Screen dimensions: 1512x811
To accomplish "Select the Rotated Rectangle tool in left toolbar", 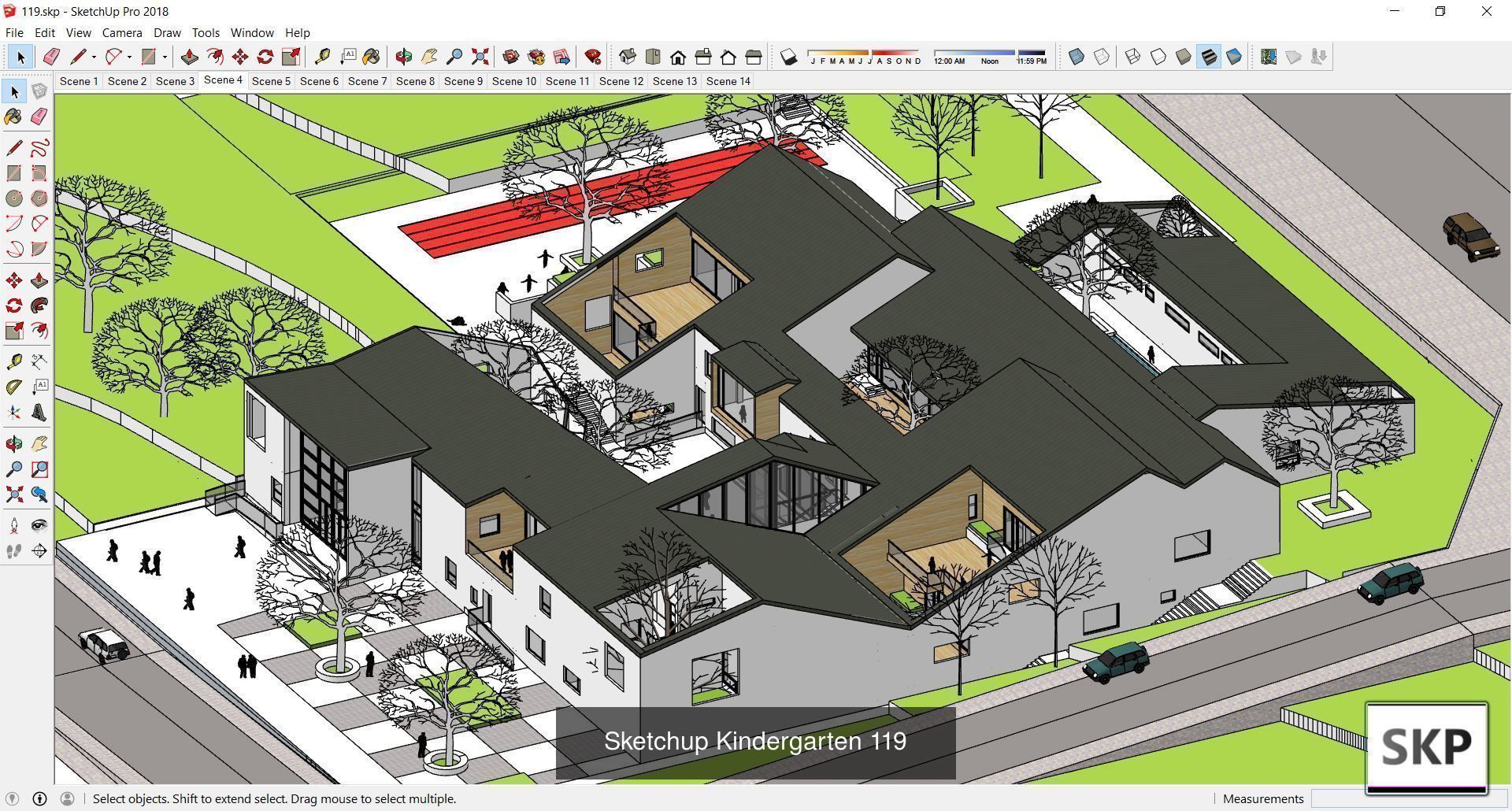I will pos(39,173).
